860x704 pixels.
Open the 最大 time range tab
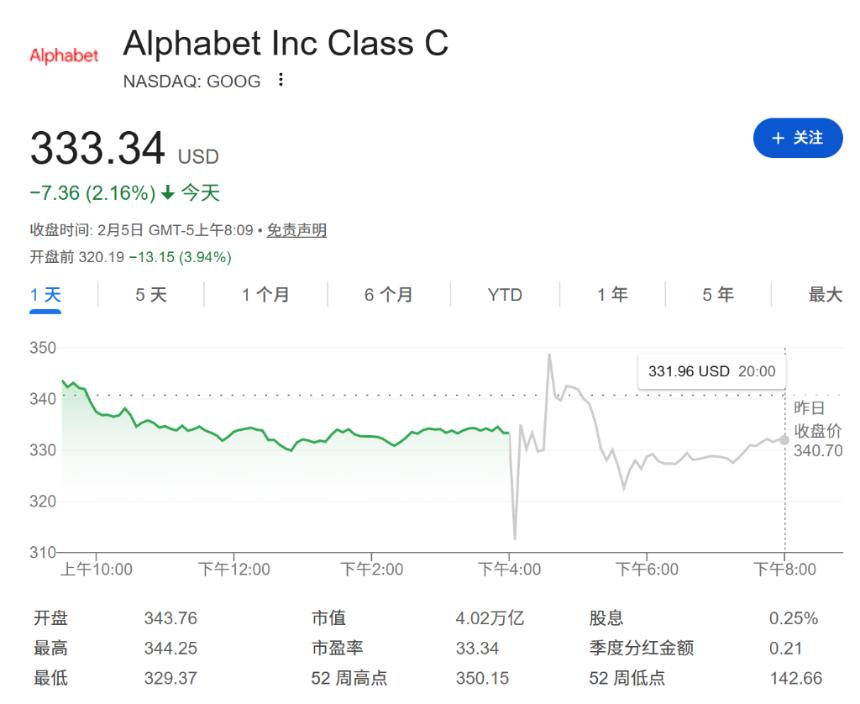(x=826, y=295)
